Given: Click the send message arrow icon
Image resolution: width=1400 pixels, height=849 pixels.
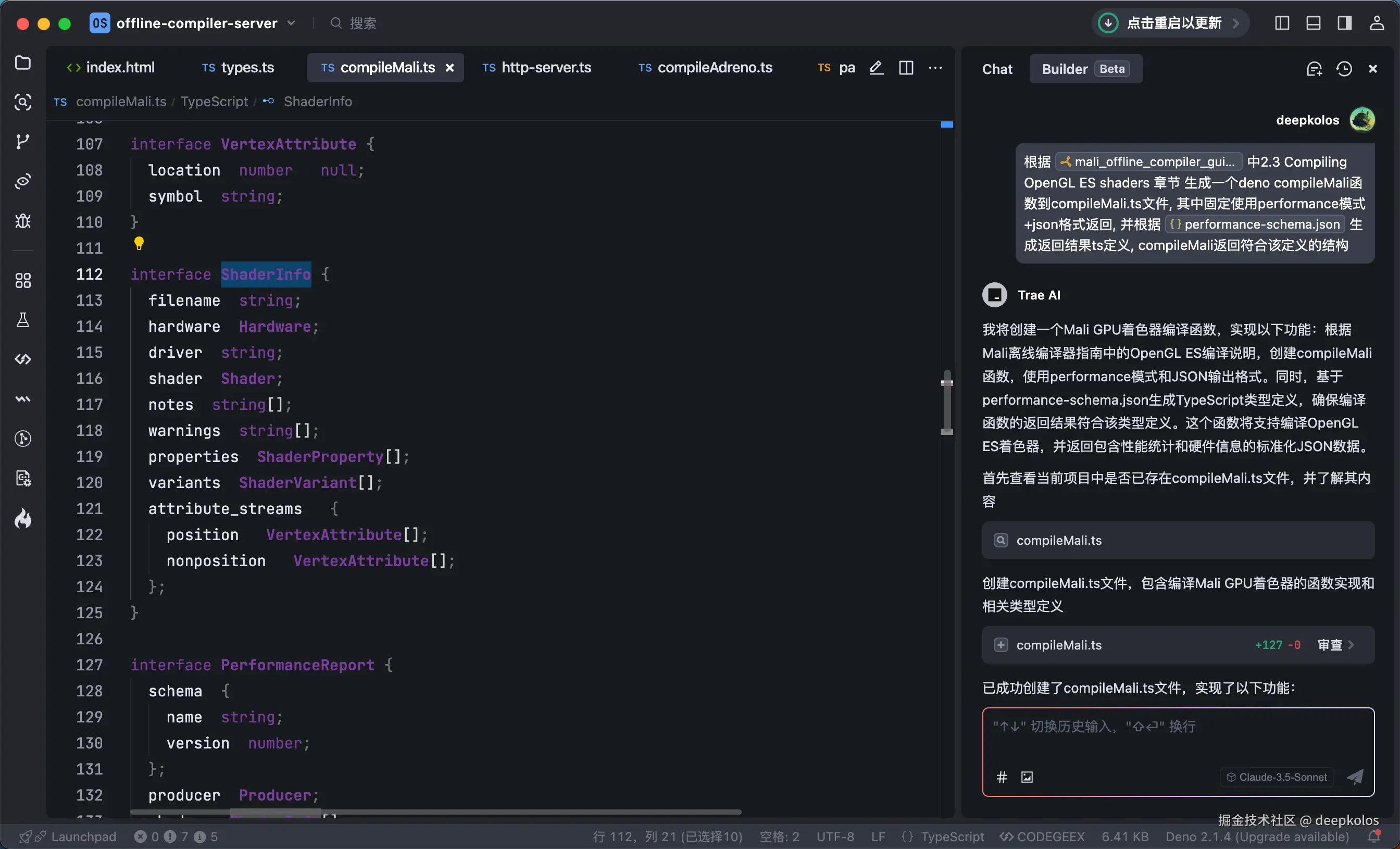Looking at the screenshot, I should pos(1355,777).
